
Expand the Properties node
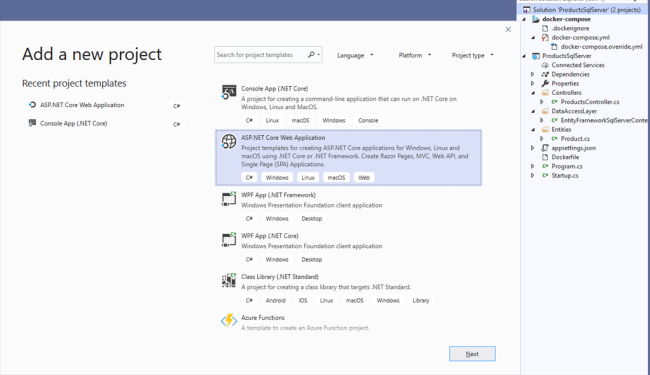[533, 83]
